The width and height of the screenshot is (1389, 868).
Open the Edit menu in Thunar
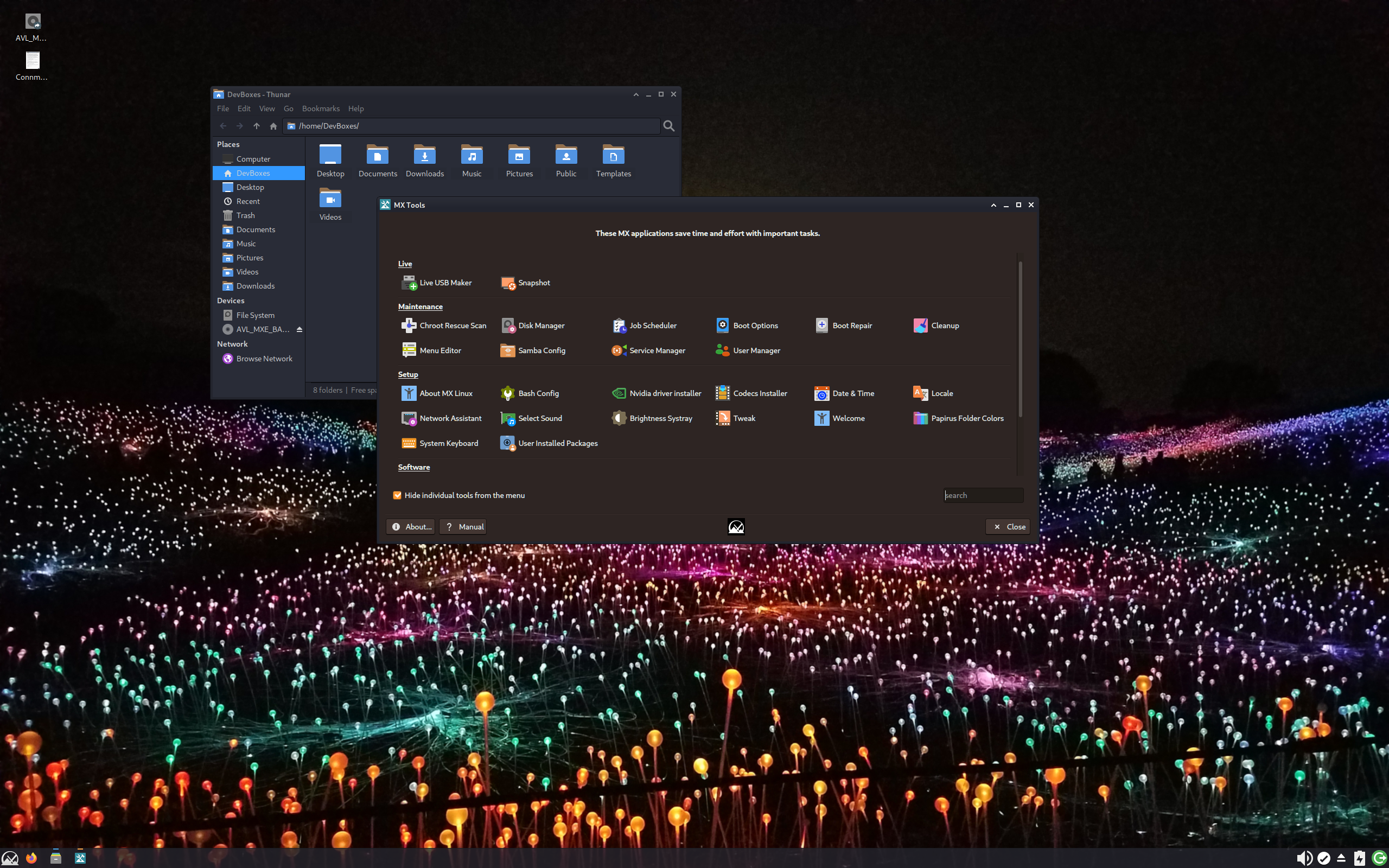click(x=244, y=108)
